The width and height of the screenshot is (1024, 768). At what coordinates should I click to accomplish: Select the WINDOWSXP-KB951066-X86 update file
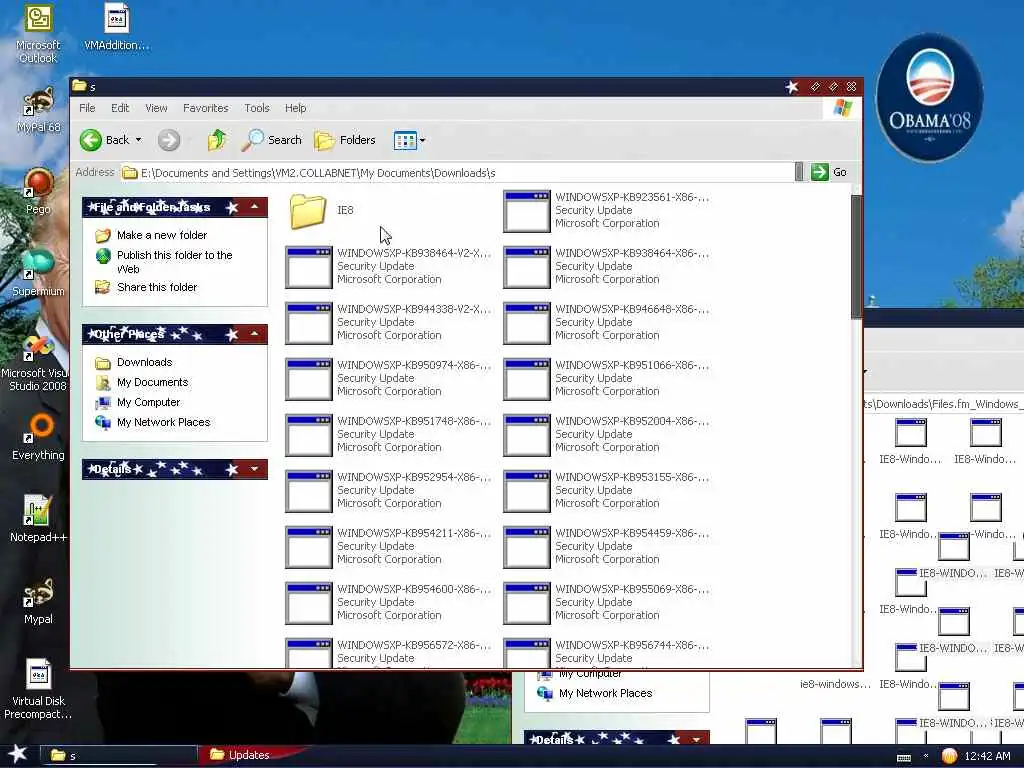pos(606,379)
